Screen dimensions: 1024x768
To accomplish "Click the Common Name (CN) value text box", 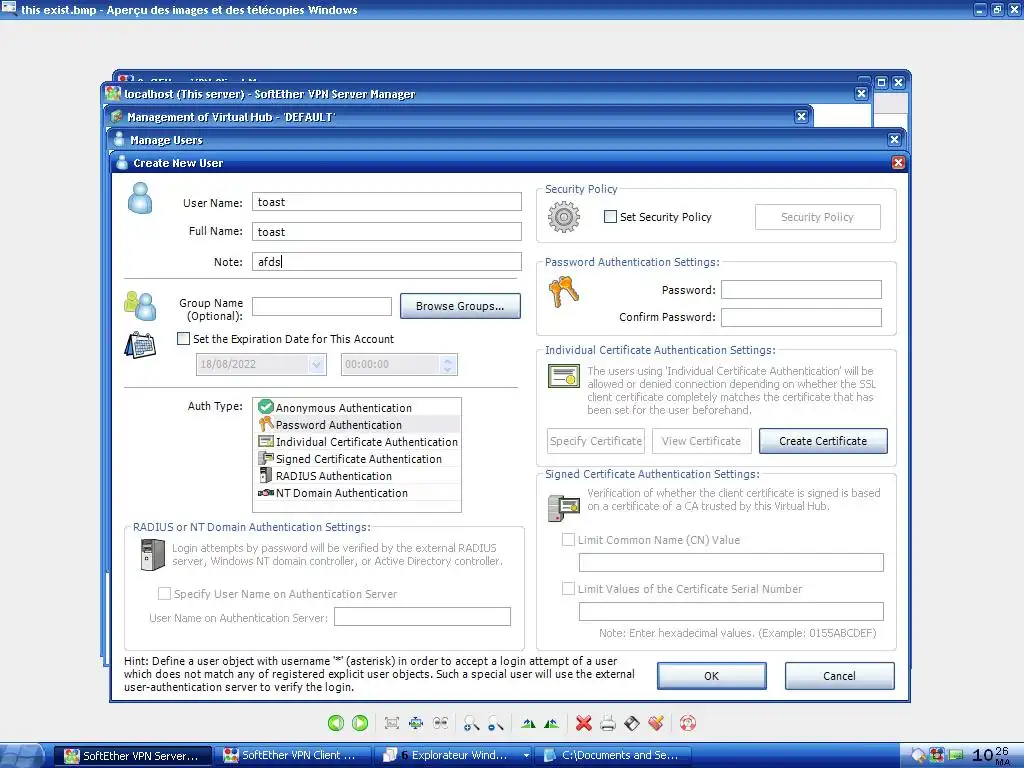I will point(731,562).
